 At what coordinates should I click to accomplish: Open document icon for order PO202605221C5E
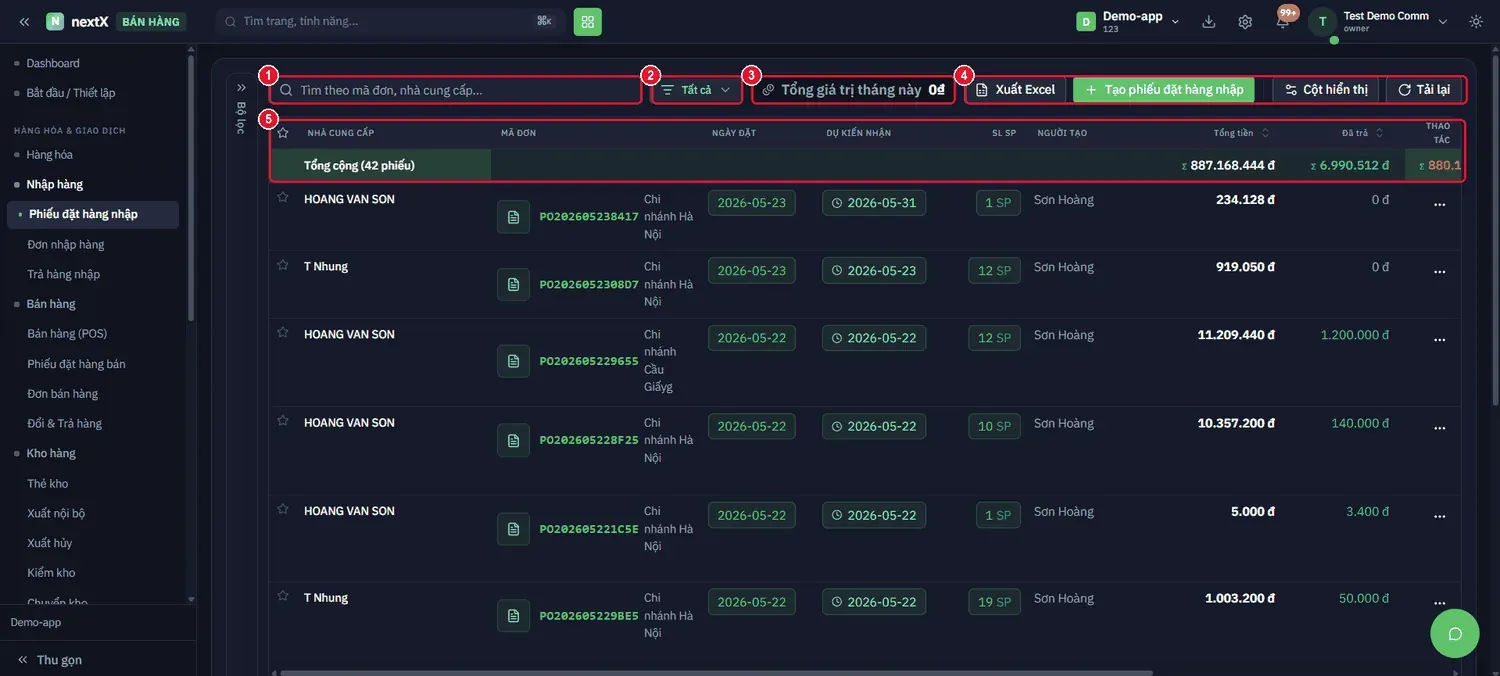click(513, 529)
